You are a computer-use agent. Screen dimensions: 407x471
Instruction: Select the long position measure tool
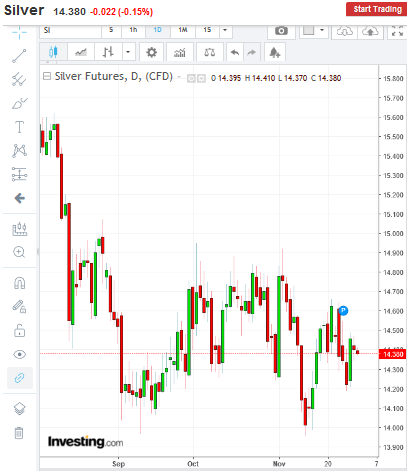(19, 174)
